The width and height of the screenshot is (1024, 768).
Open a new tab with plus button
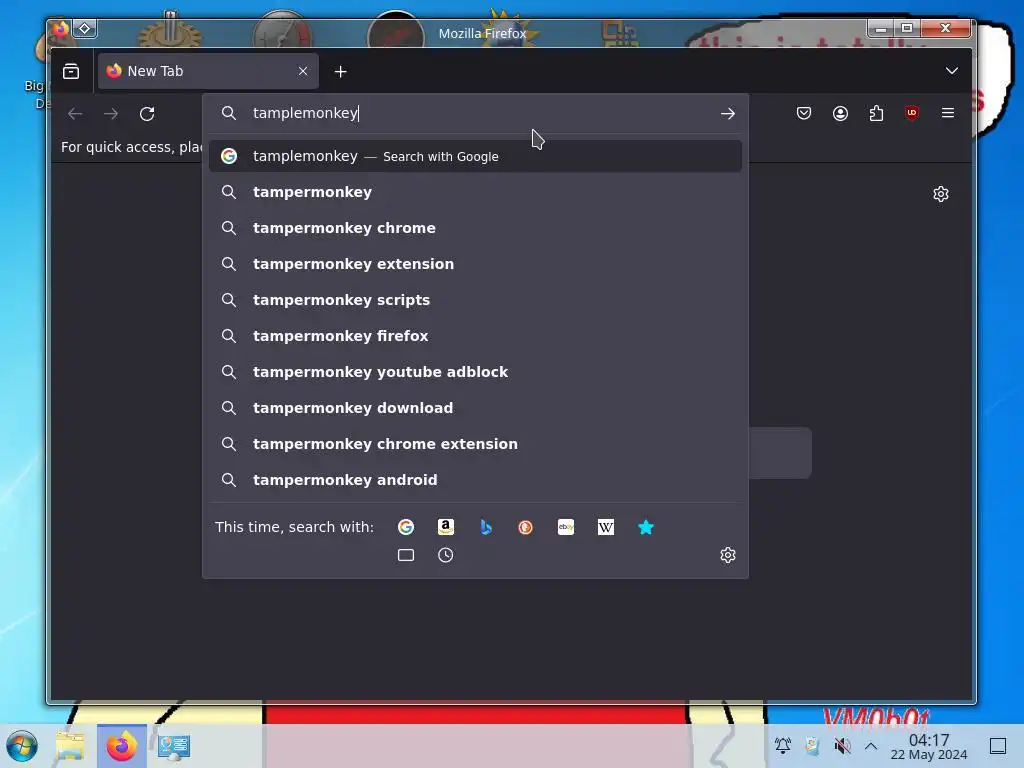coord(340,72)
